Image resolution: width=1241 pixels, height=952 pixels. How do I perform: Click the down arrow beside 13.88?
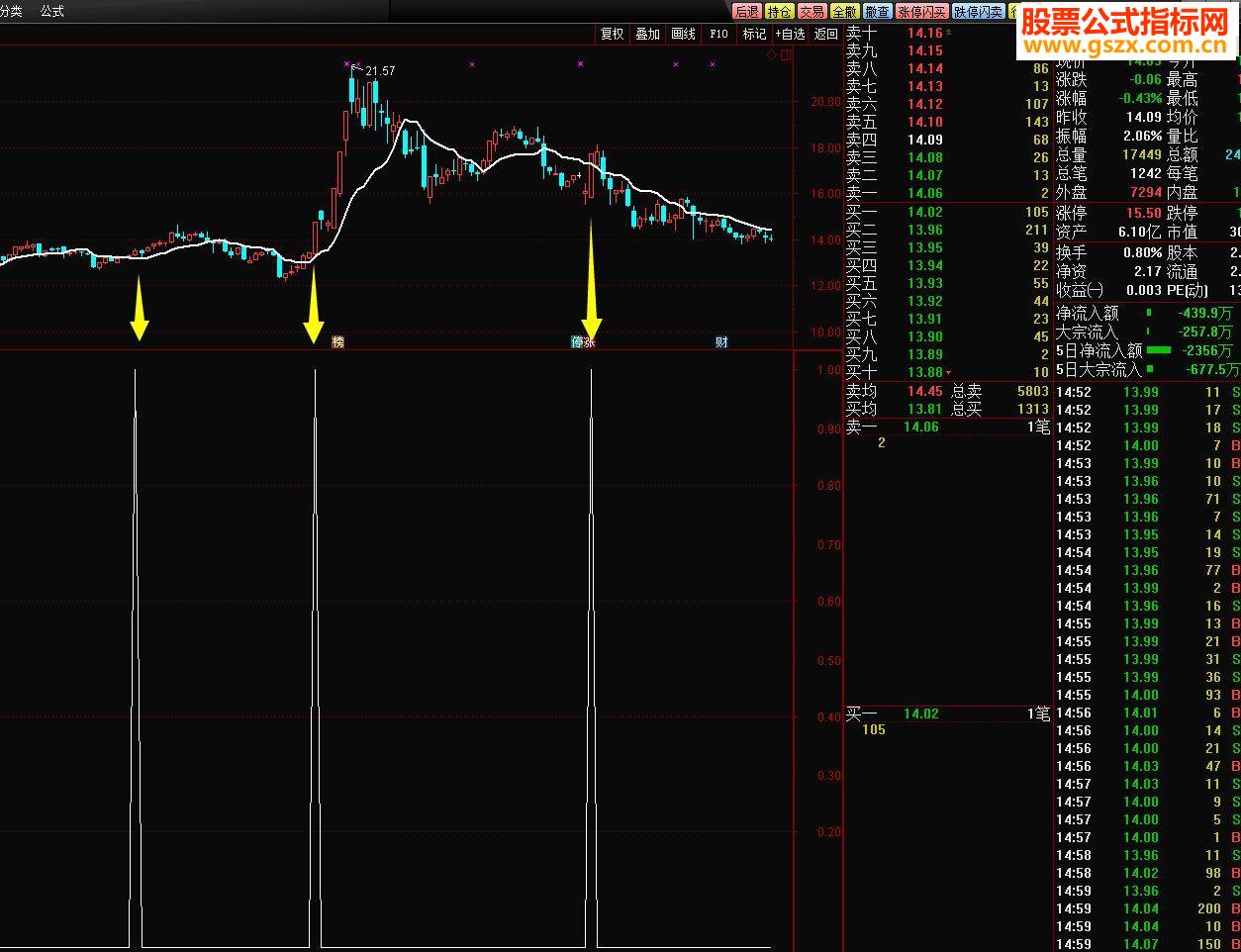[x=949, y=373]
